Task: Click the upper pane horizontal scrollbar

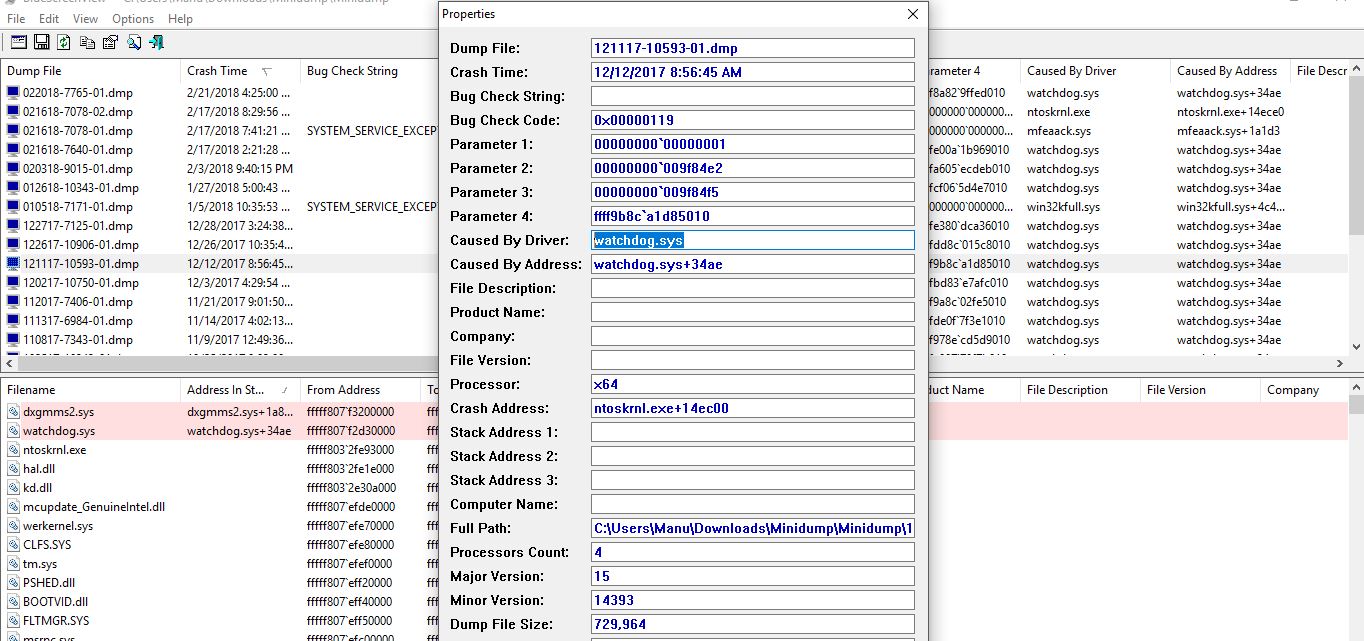Action: [220, 363]
